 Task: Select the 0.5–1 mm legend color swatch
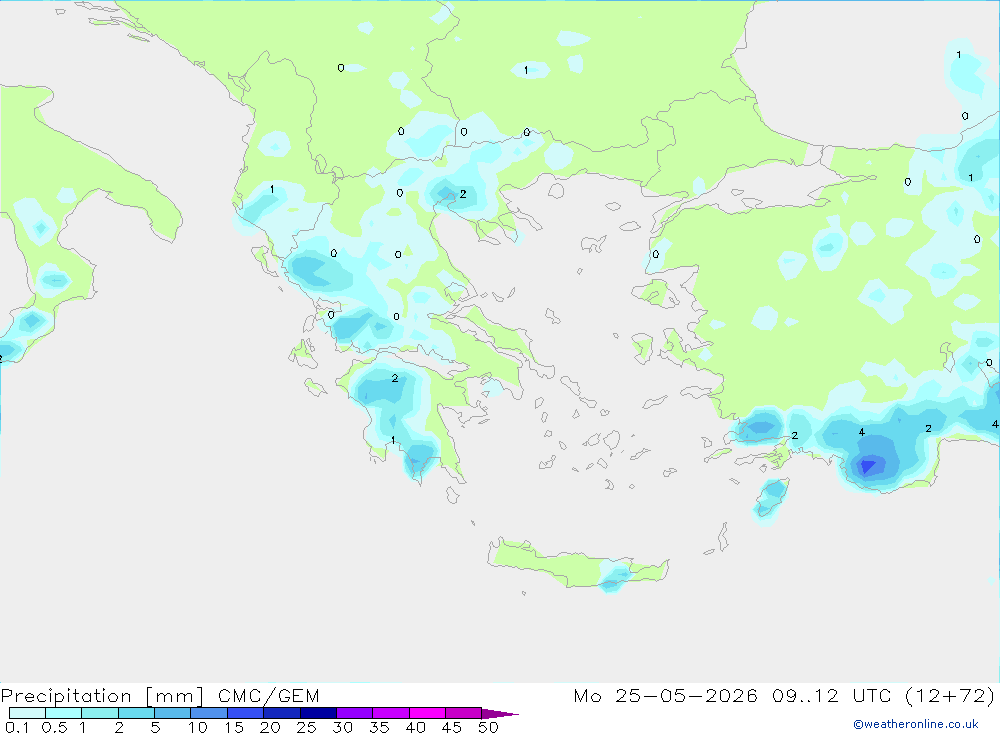coord(63,713)
